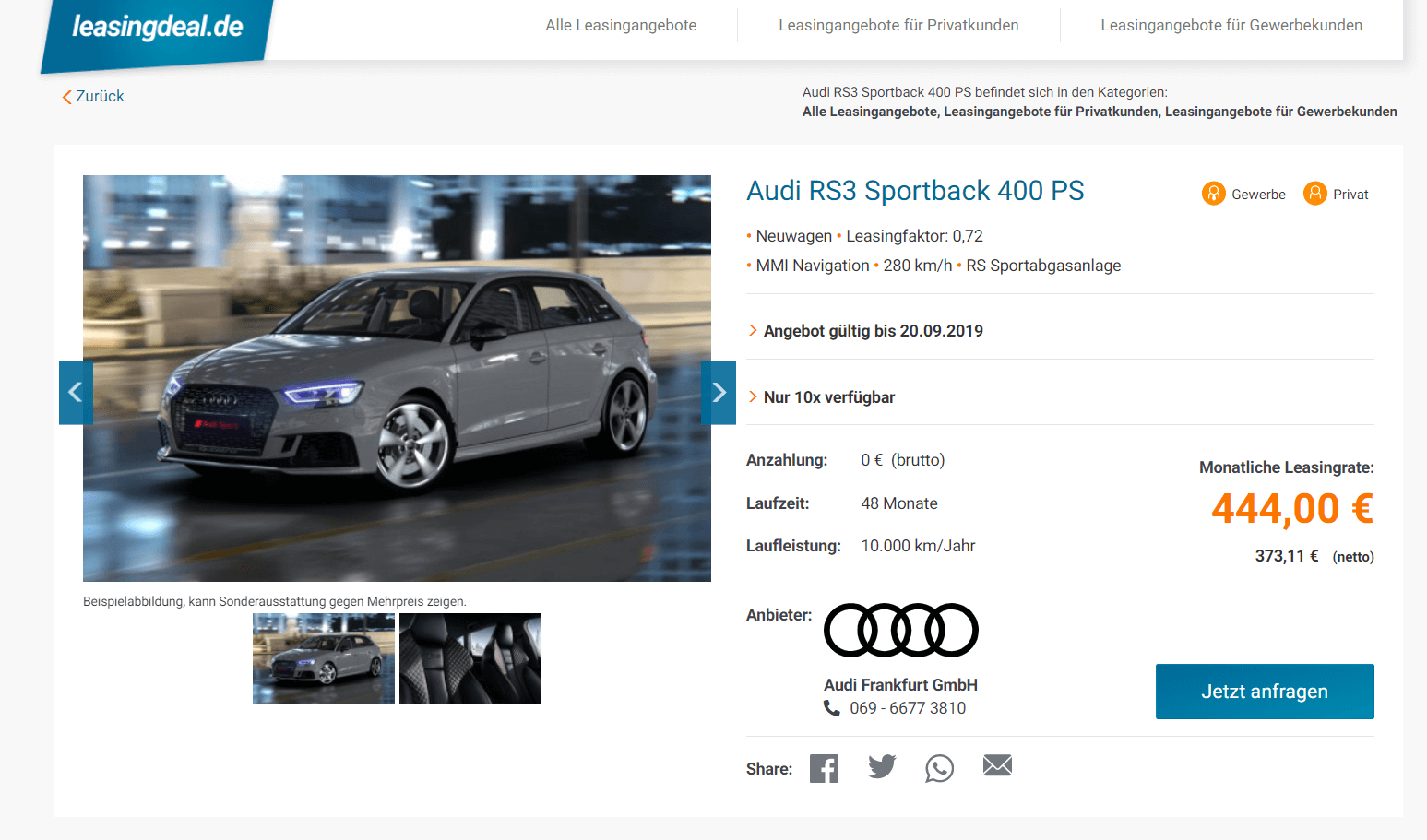Click the Audi Frankfurt GmbH provider name
The image size is (1427, 840).
pos(900,685)
